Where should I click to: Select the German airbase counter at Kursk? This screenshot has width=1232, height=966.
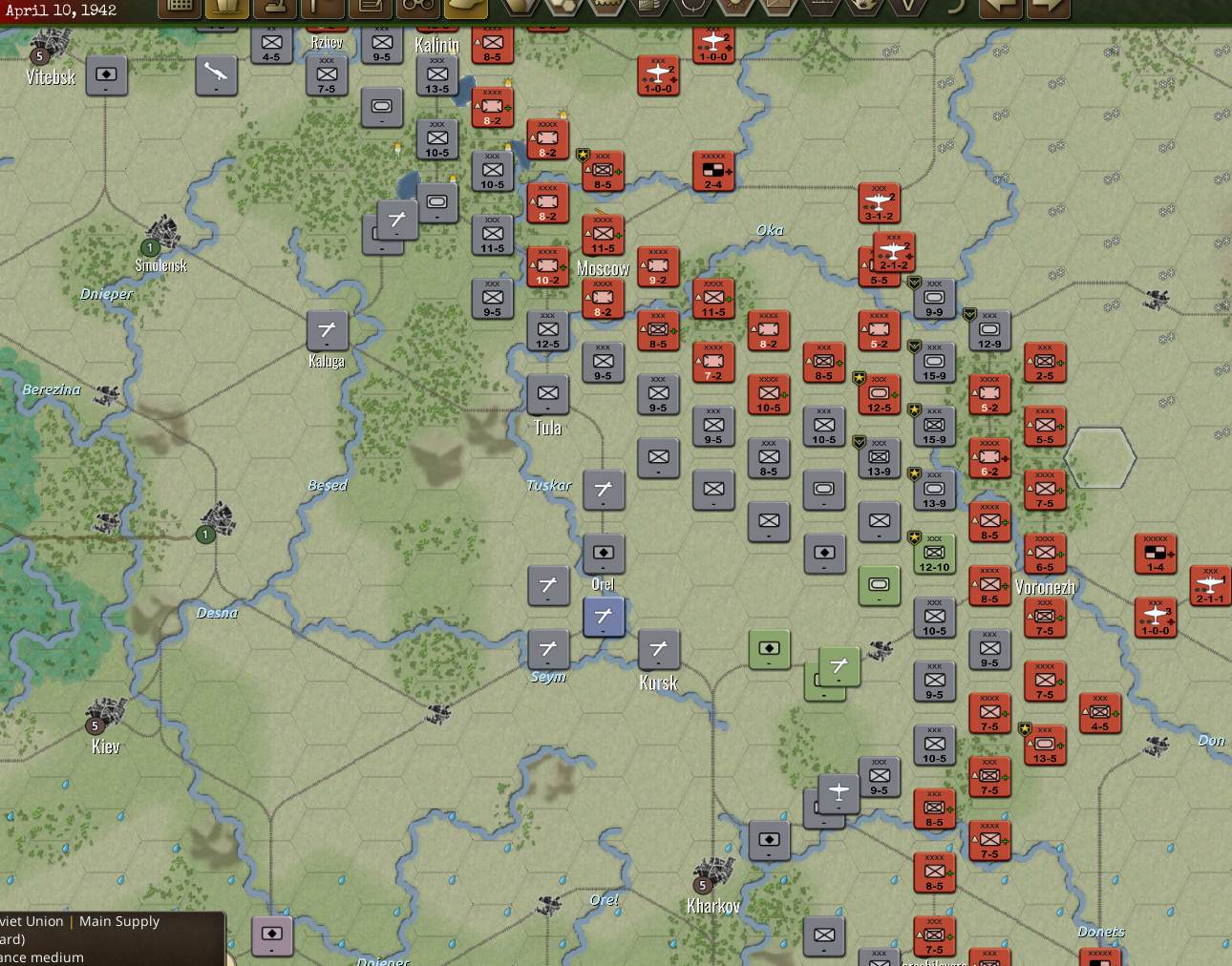coord(658,649)
